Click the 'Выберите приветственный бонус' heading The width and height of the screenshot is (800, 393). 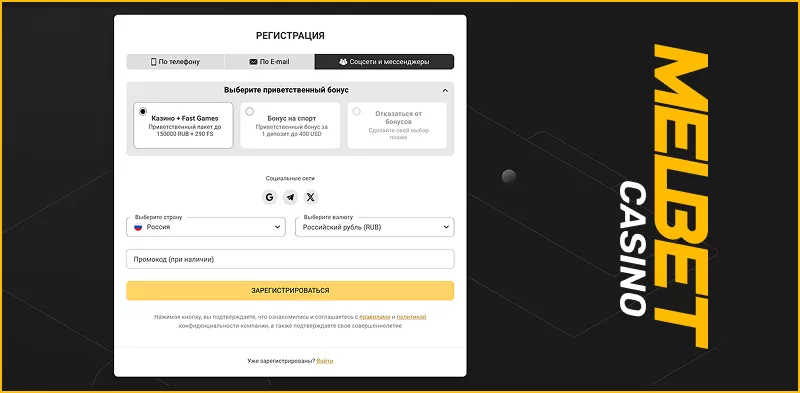286,90
